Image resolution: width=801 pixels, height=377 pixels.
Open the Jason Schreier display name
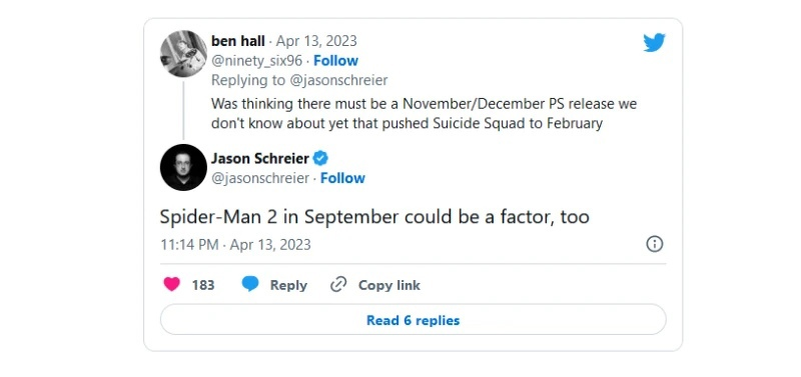(x=260, y=159)
